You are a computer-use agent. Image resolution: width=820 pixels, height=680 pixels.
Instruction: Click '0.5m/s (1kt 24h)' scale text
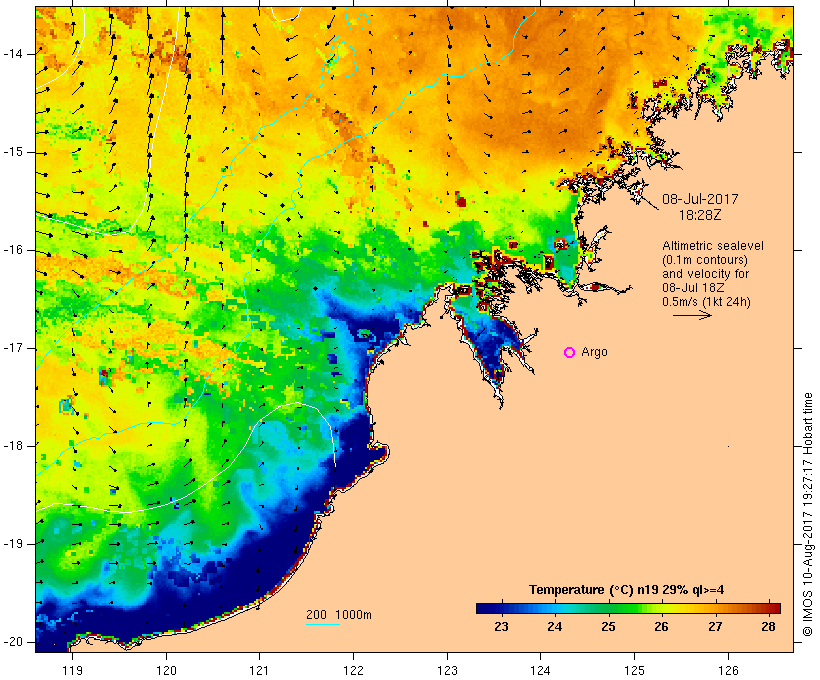pos(706,302)
